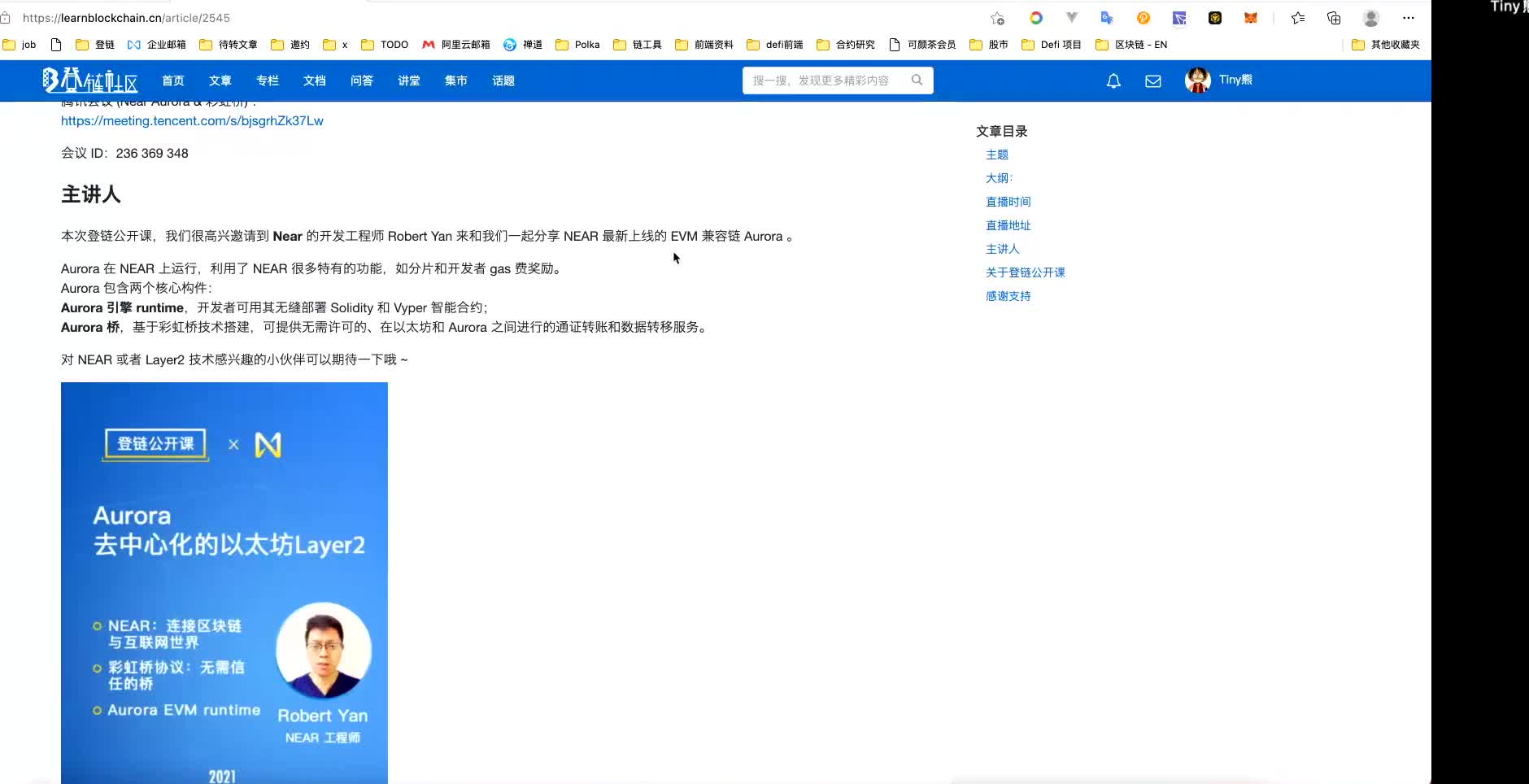Click the orange question-mark extension icon
The height and width of the screenshot is (784, 1529).
1143,18
